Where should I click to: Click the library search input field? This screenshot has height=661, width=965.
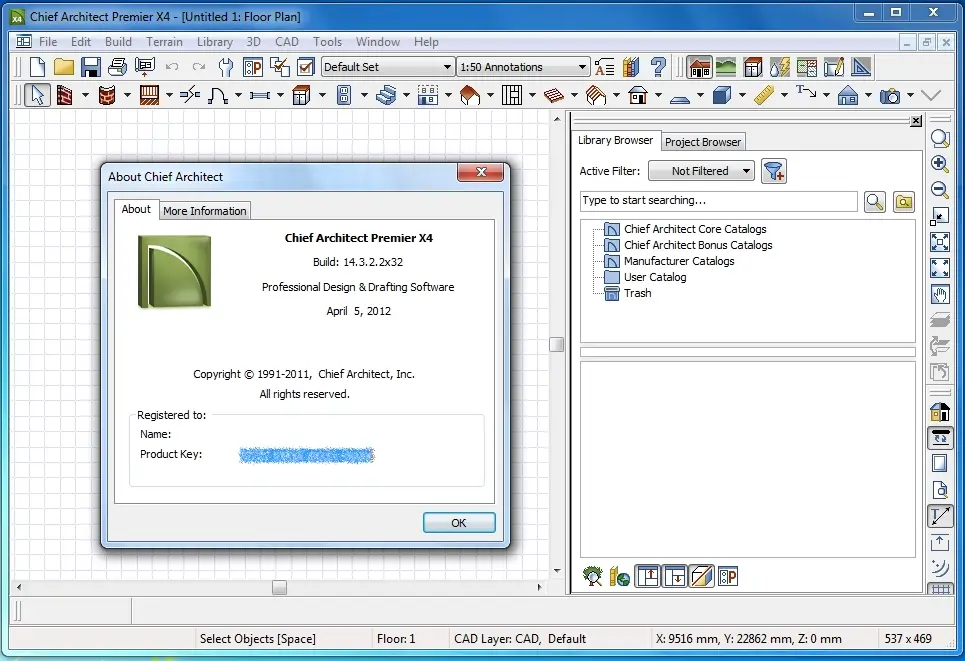(718, 201)
